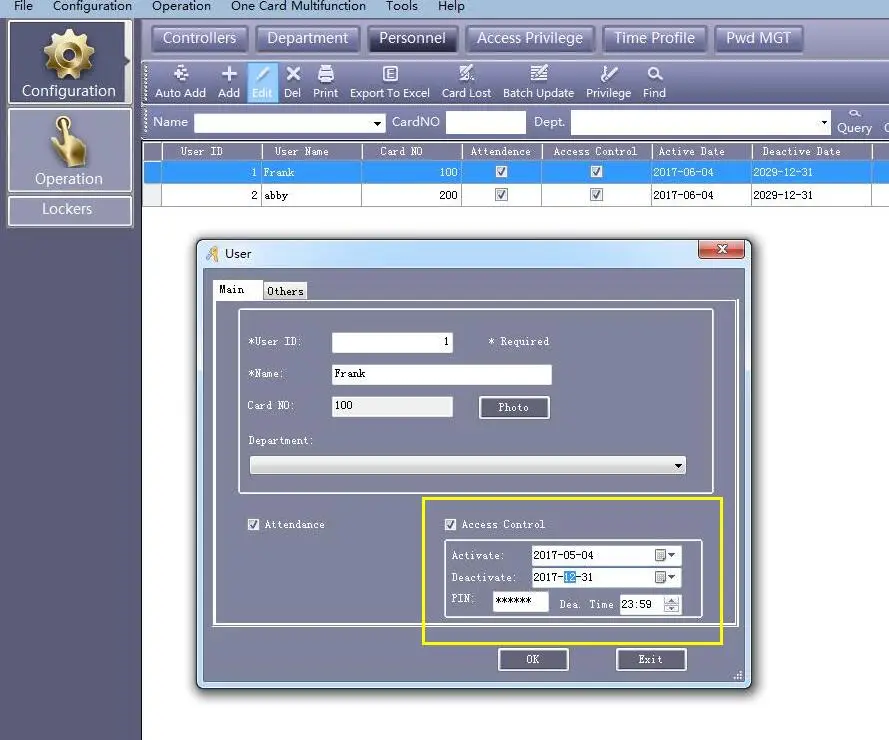Click the PIN password field
This screenshot has width=889, height=740.
[x=520, y=601]
